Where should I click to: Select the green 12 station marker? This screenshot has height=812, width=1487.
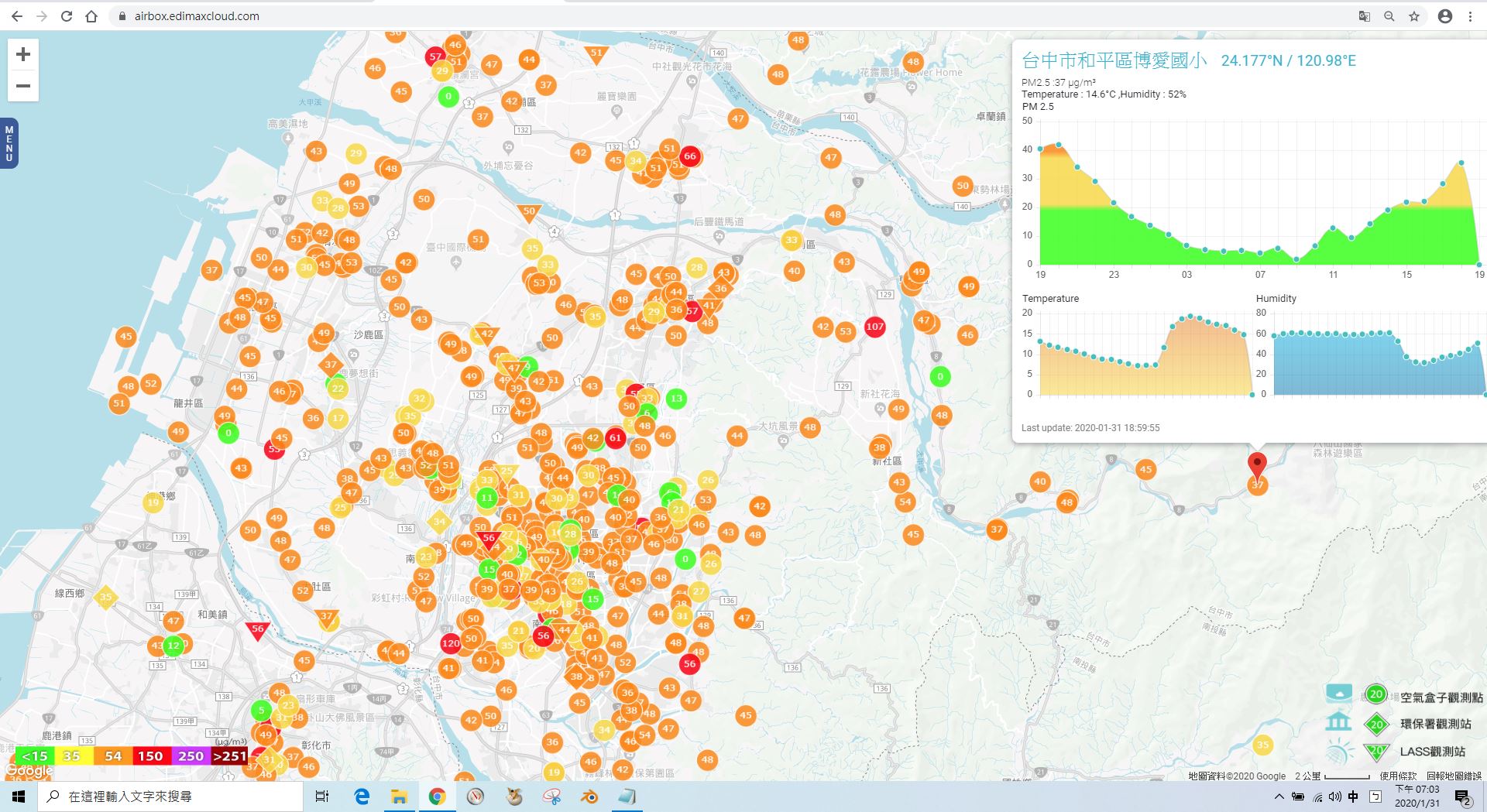tap(173, 645)
